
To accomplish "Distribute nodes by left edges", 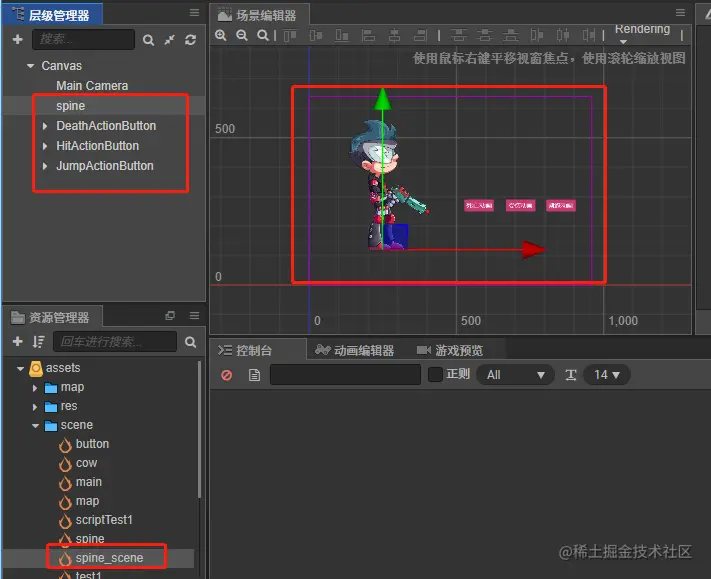I will point(537,35).
